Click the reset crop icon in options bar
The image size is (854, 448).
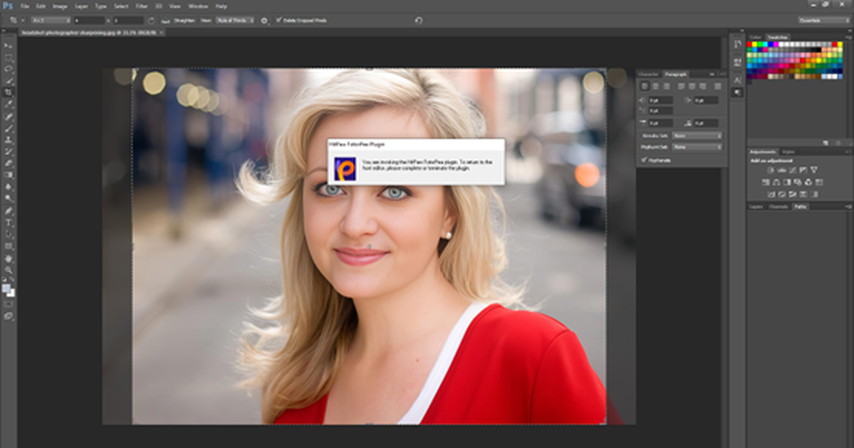(418, 20)
